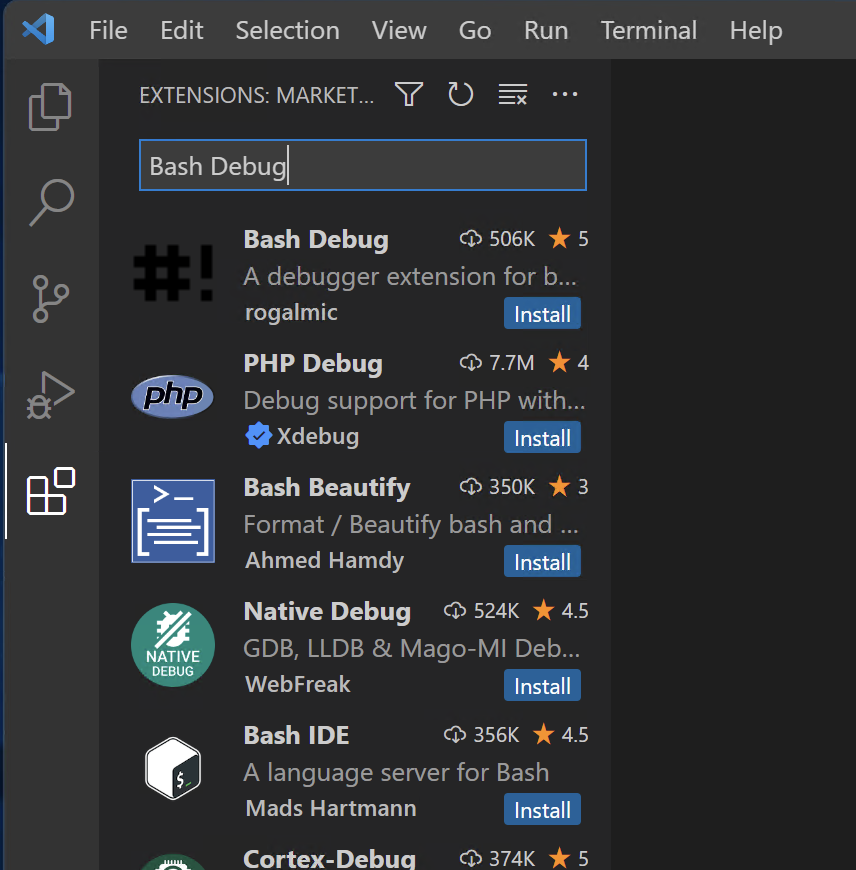Clear the extensions search results

coord(512,94)
